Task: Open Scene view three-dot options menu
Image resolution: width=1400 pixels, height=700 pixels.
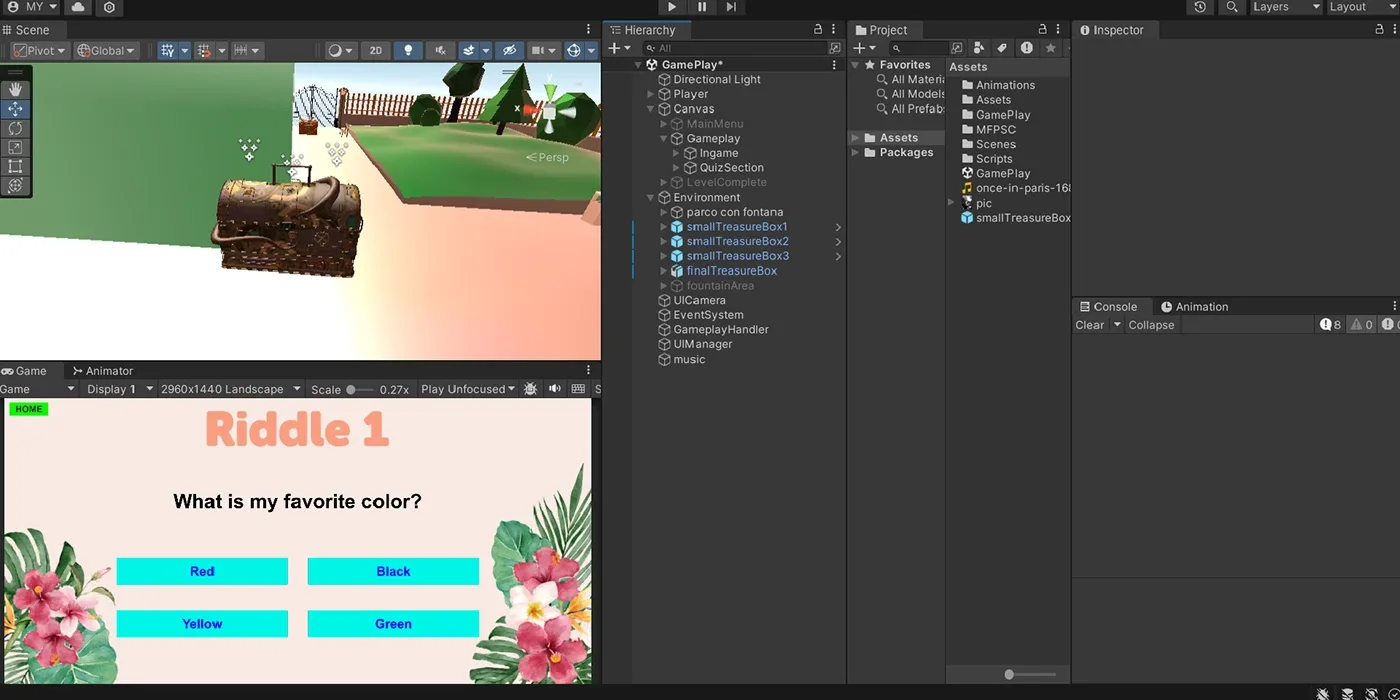Action: (x=588, y=30)
